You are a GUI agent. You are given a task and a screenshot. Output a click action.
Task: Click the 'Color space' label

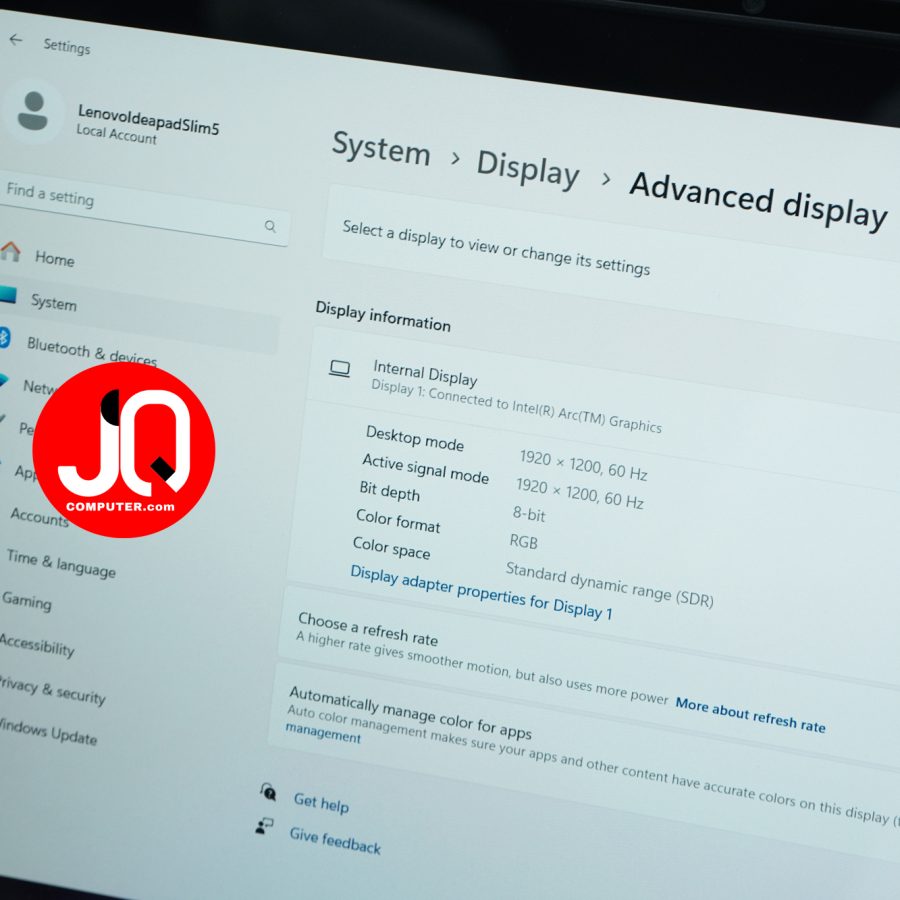[x=391, y=548]
